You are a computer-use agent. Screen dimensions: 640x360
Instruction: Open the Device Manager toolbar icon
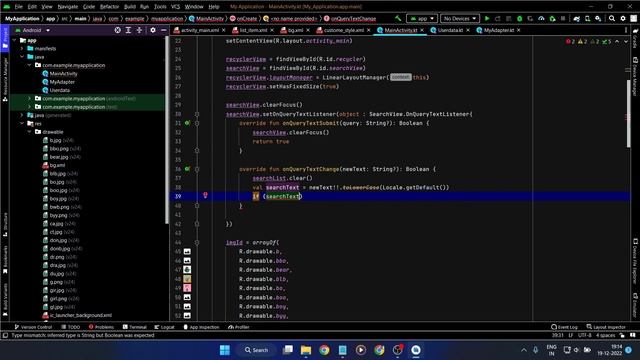click(587, 18)
